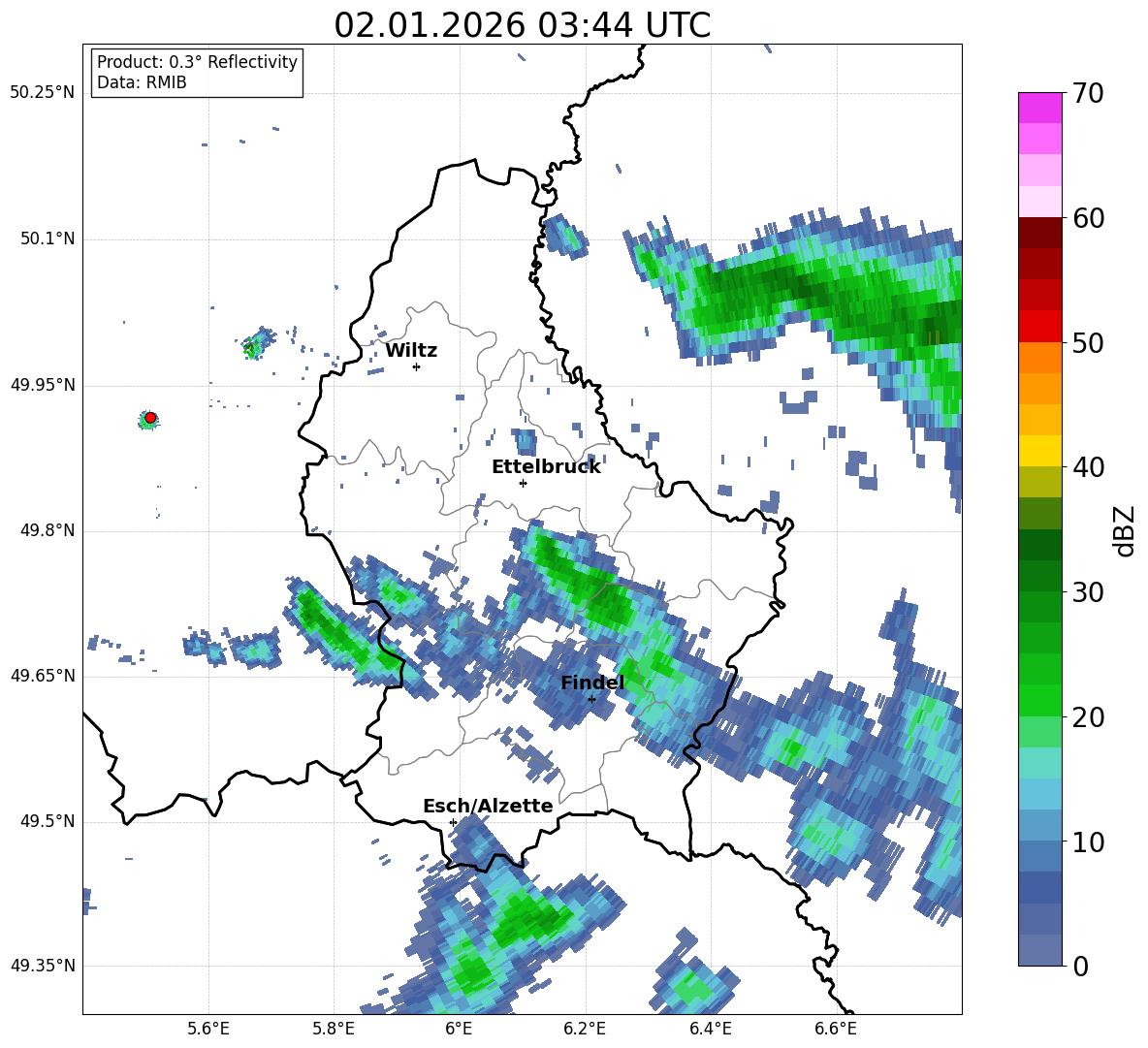Viewport: 1148px width, 1048px height.
Task: Click the orange colorbar swatch below 50
Action: click(1039, 358)
